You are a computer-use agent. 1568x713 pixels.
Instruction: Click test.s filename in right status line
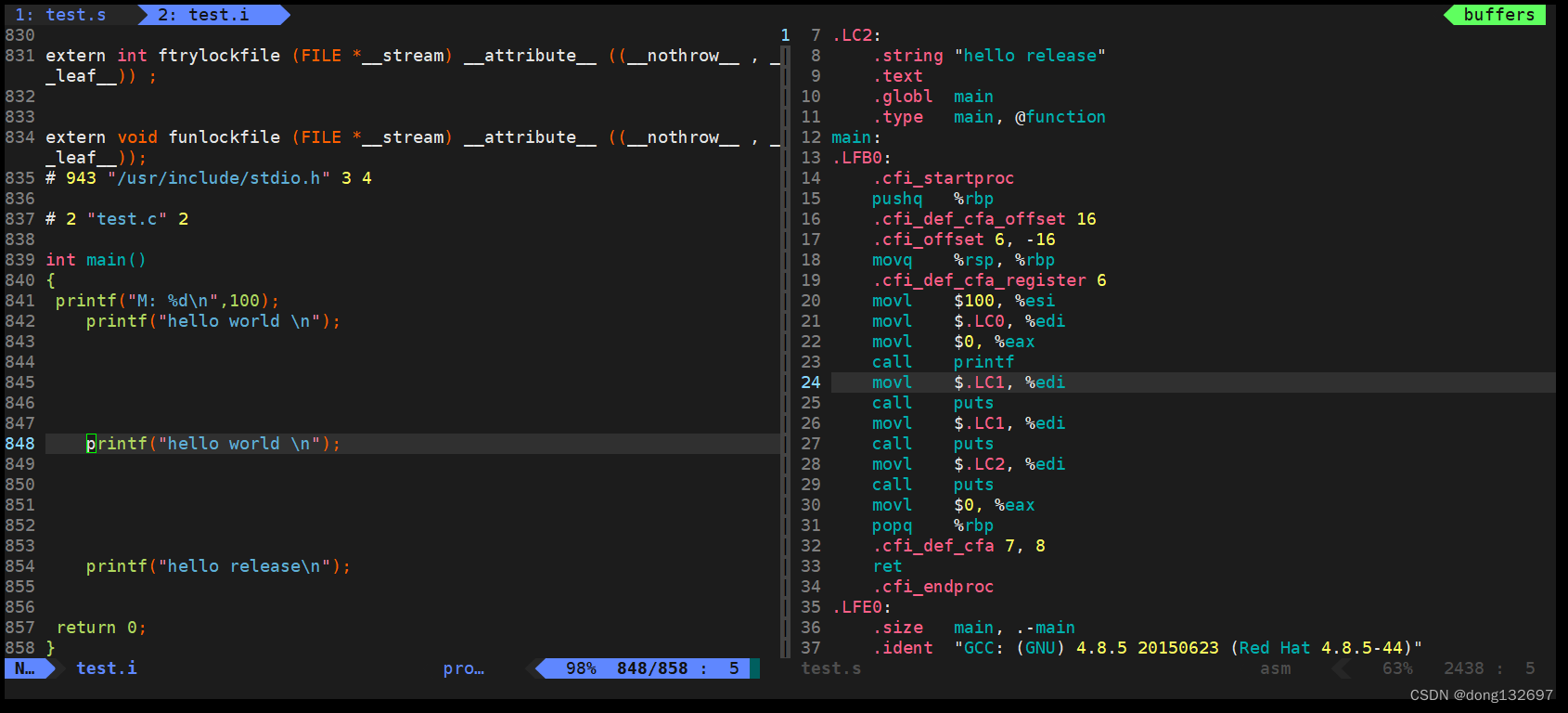831,668
